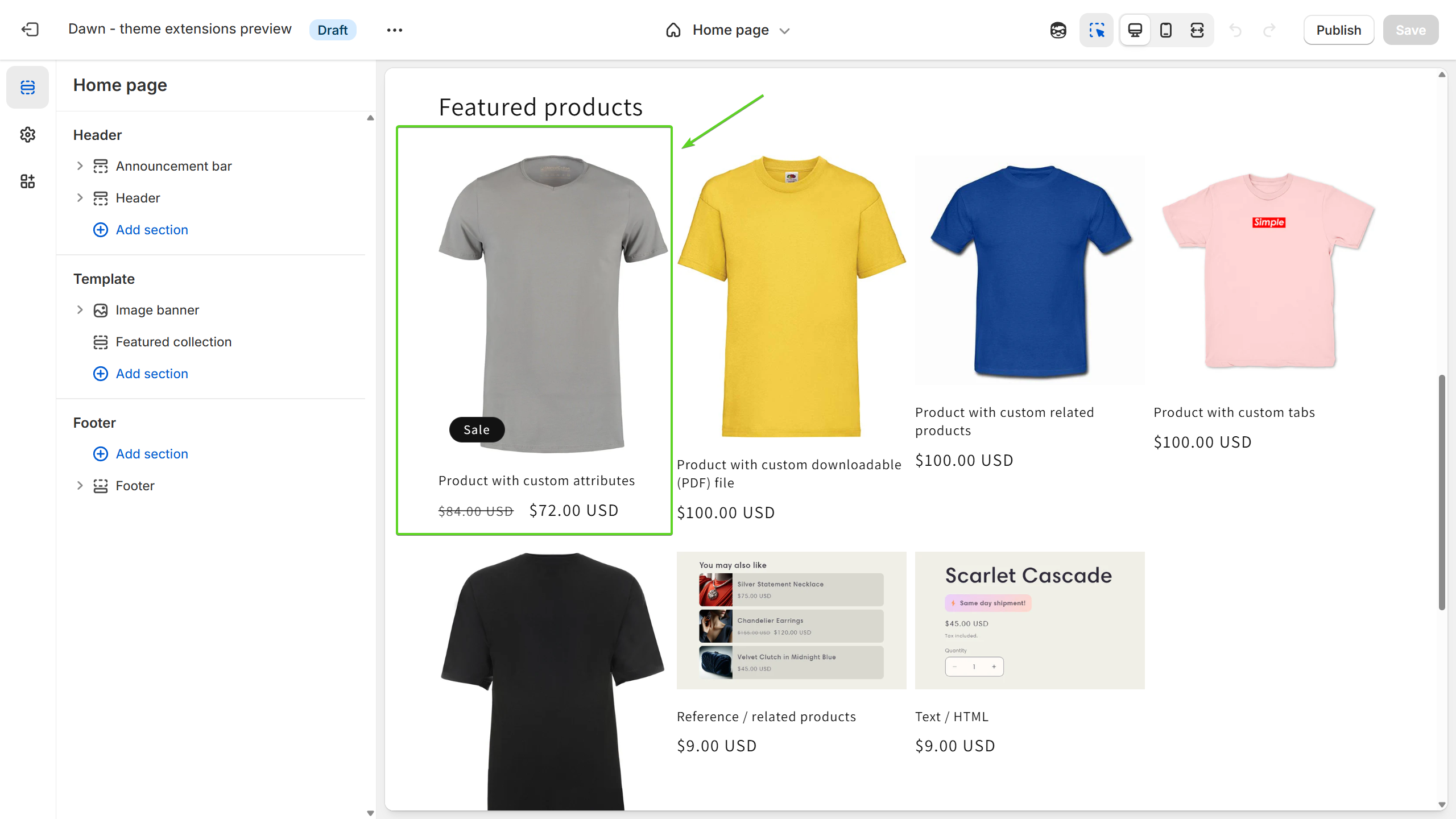Click the view as customer avatar icon
Viewport: 1456px width, 819px height.
coord(1058,30)
